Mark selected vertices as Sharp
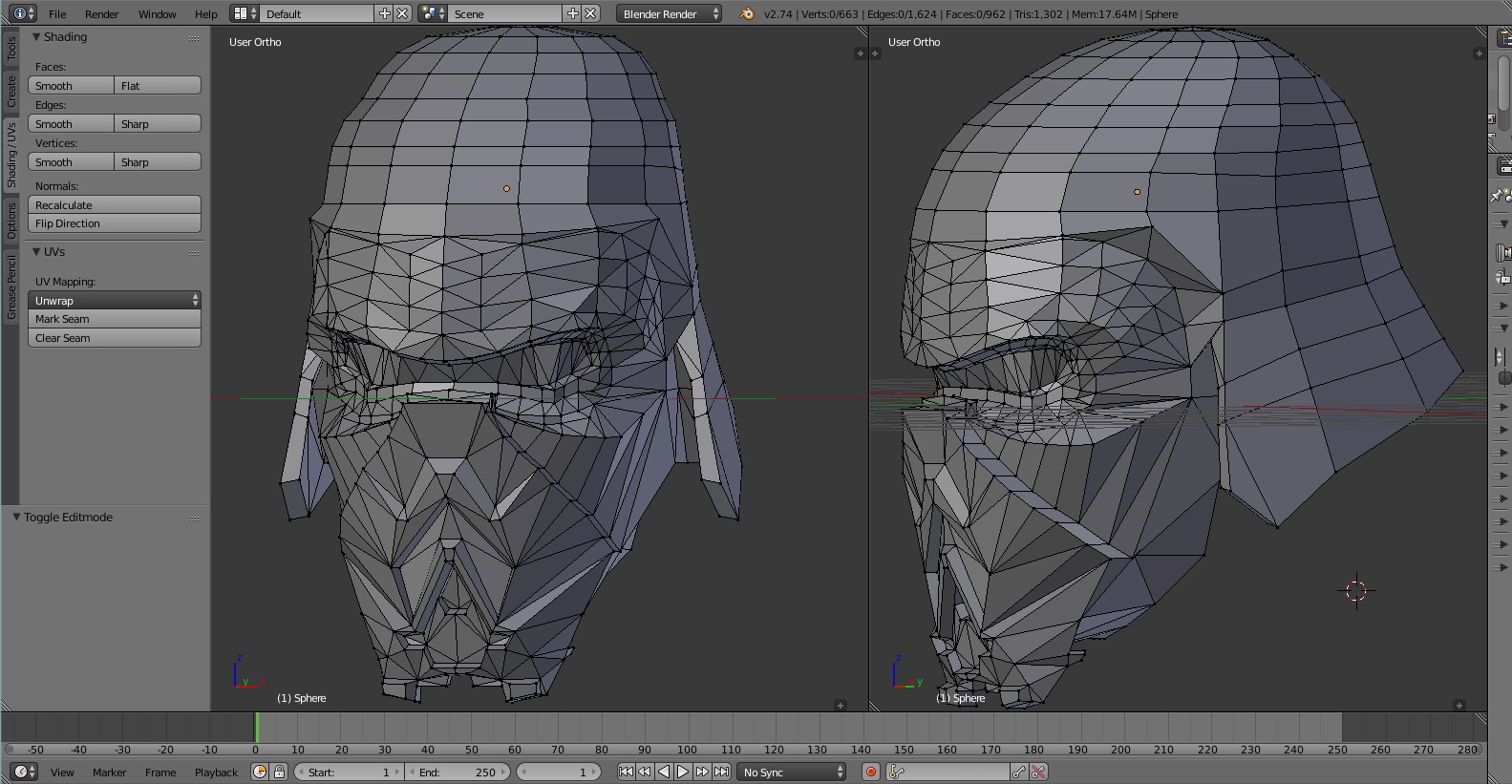Screen dimensions: 1512x784 [158, 161]
